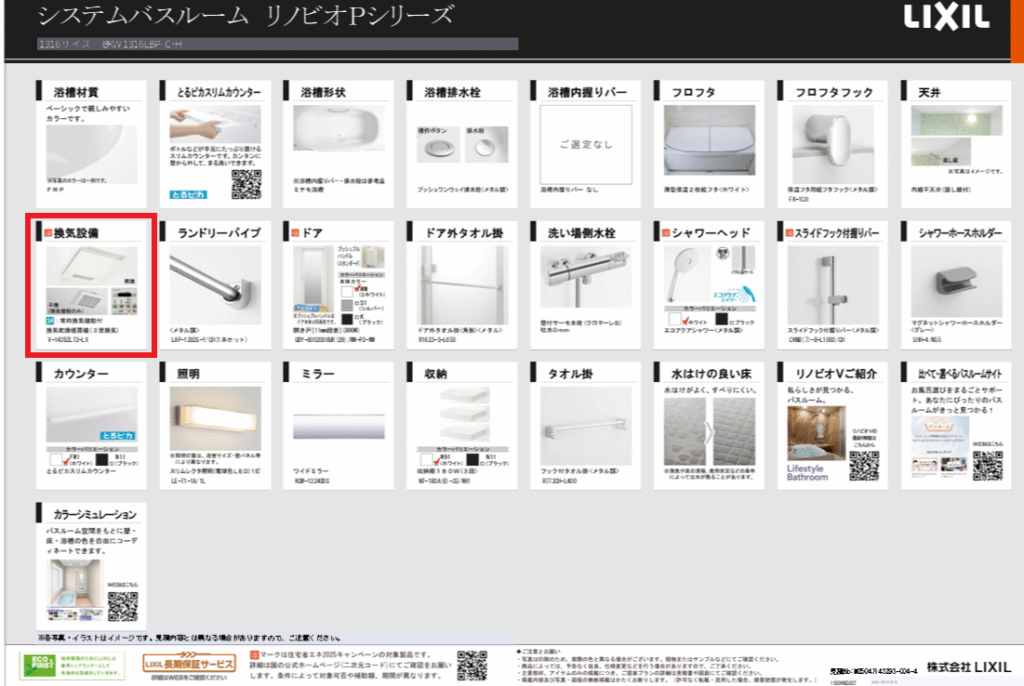Click the QR code in the リノビオVご紹介 card

(862, 464)
